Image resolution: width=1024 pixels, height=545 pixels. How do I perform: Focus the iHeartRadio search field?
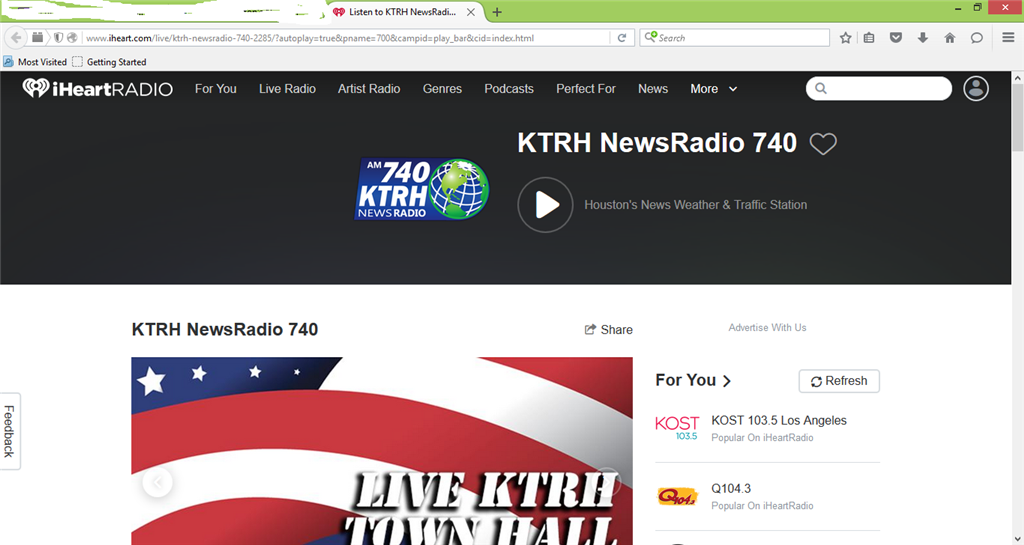(x=878, y=89)
